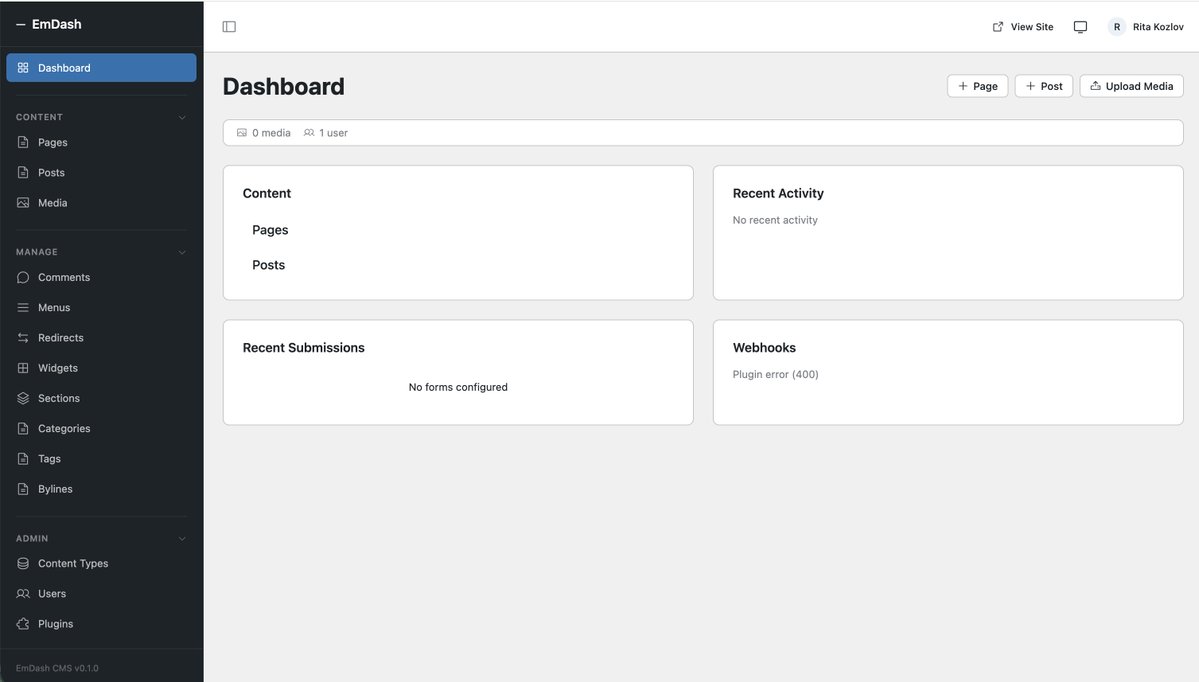The height and width of the screenshot is (682, 1199).
Task: Click the Plugins puzzle piece icon
Action: click(x=23, y=624)
